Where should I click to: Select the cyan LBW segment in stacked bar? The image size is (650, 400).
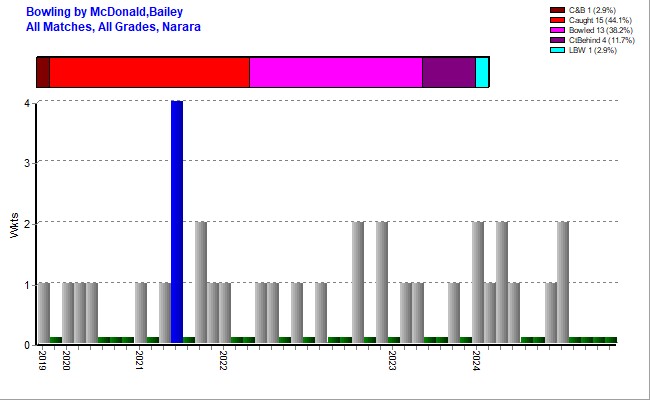(x=482, y=72)
